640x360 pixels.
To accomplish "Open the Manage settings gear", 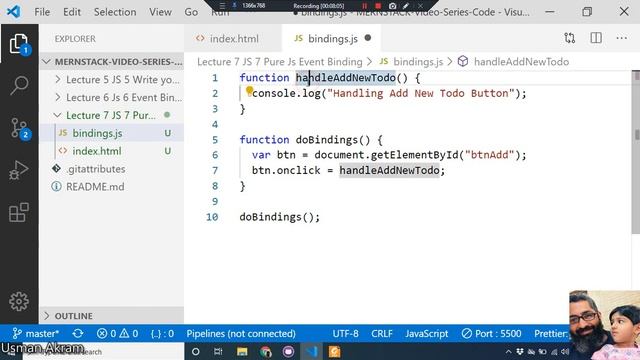I will tap(19, 302).
